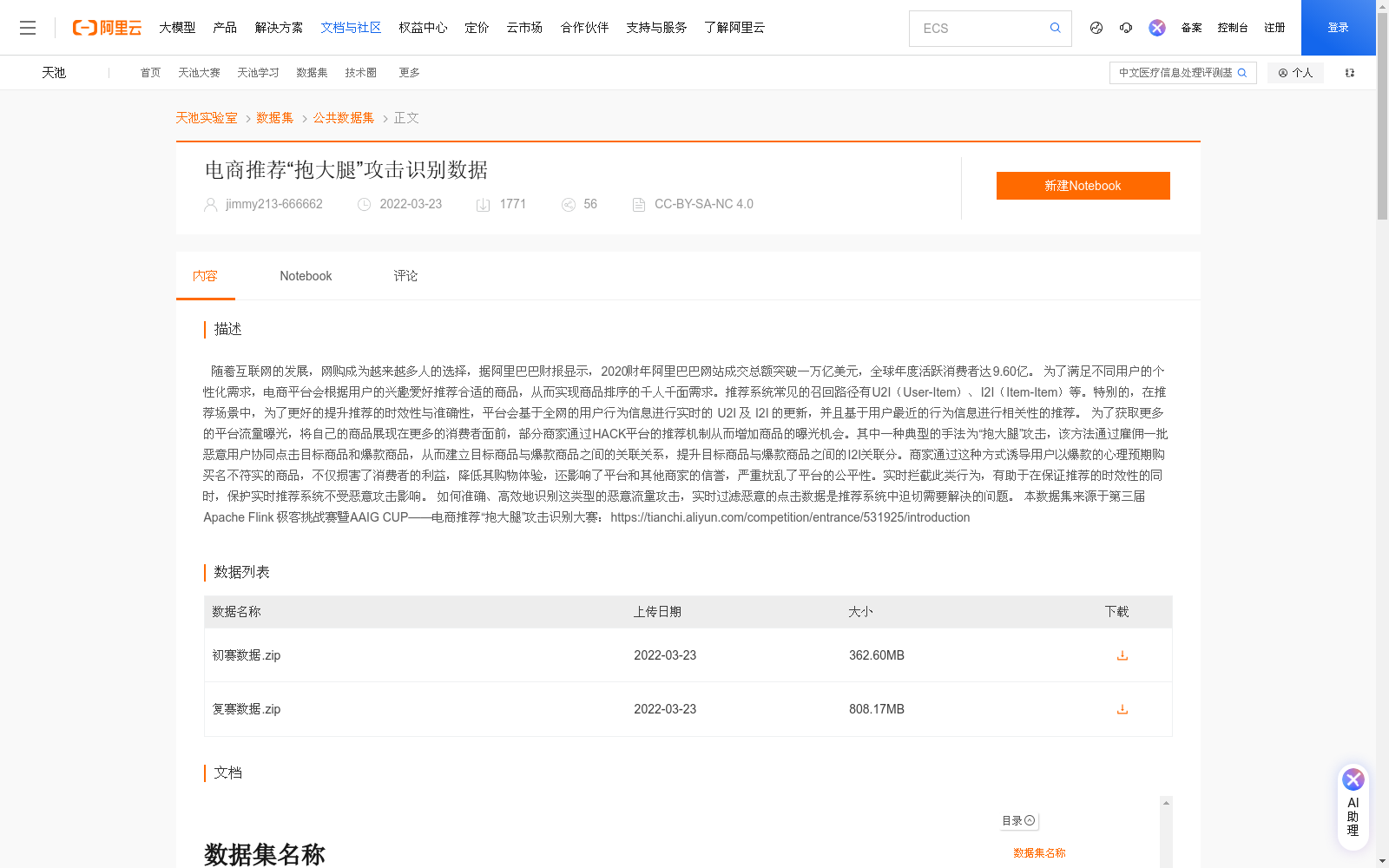Click the 天池 brand title
1389x868 pixels.
tap(54, 73)
